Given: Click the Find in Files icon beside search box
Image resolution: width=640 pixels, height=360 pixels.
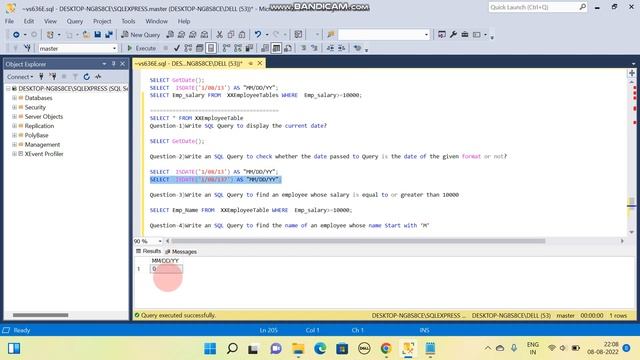Looking at the screenshot, I should tap(331, 35).
